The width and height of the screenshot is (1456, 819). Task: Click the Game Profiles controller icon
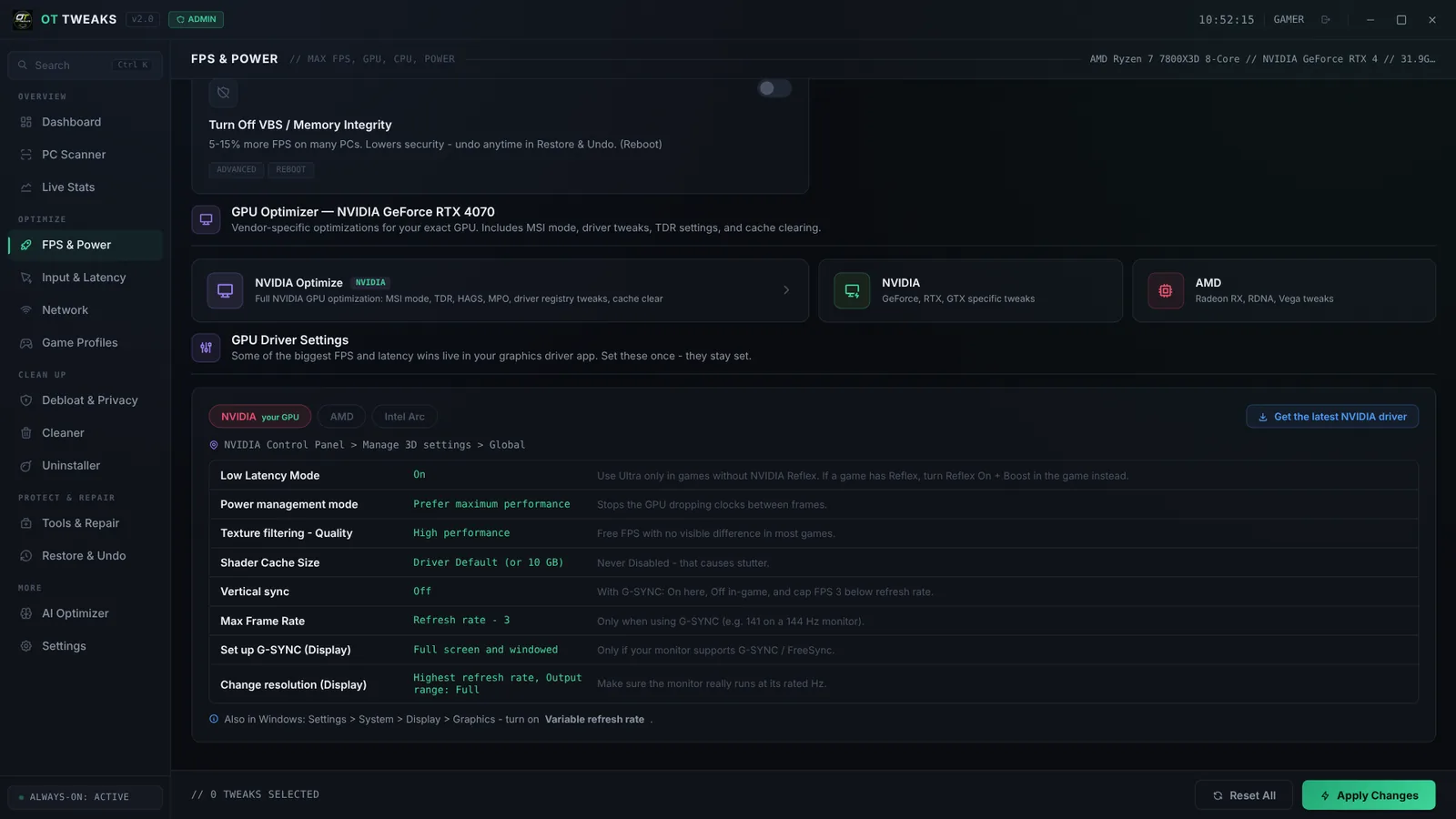pyautogui.click(x=26, y=343)
